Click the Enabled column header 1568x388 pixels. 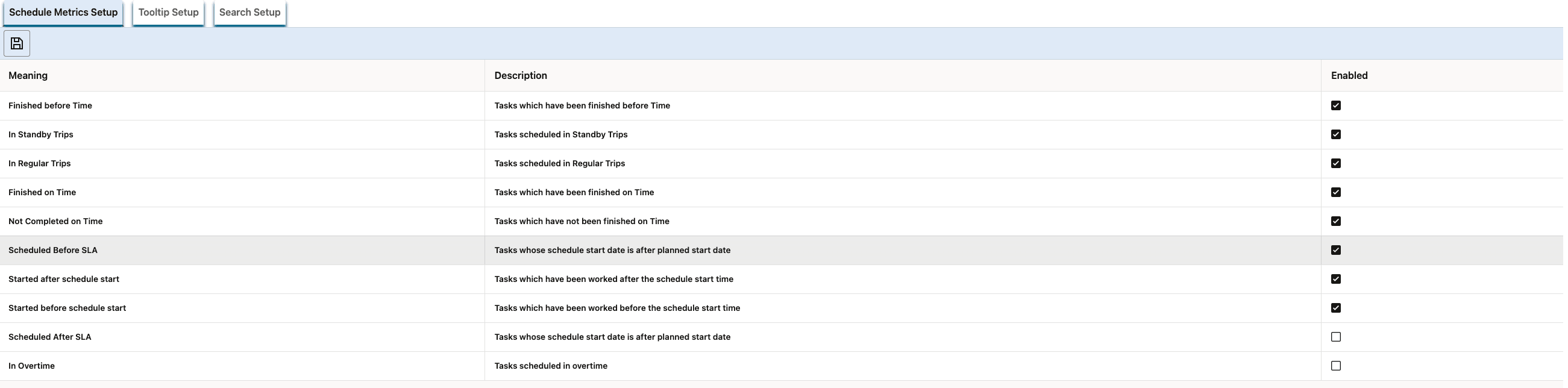pos(1349,75)
